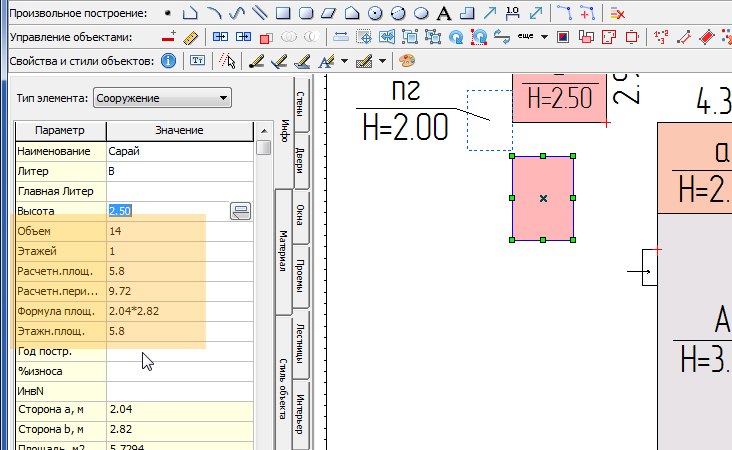The width and height of the screenshot is (732, 450).
Task: Select the ellipse shape tool
Action: pyautogui.click(x=421, y=13)
